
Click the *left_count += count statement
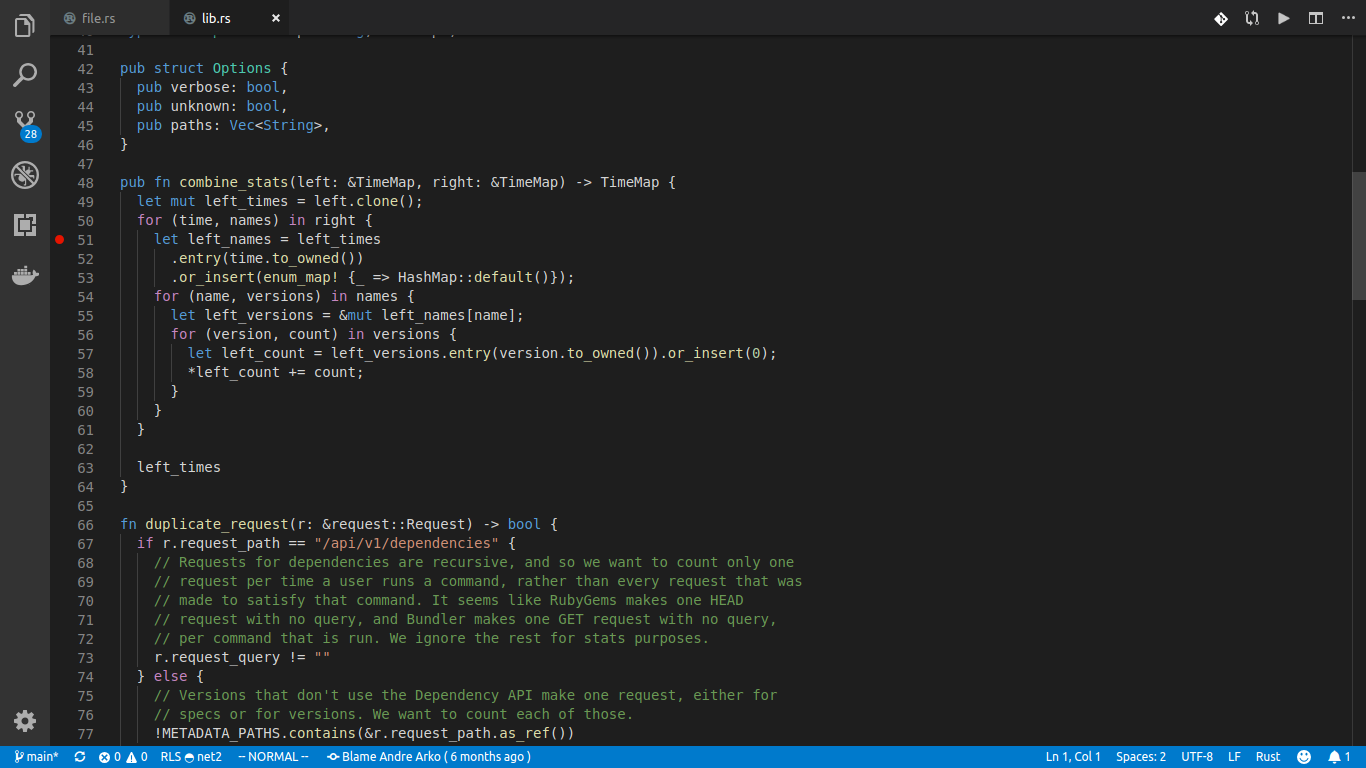point(276,373)
